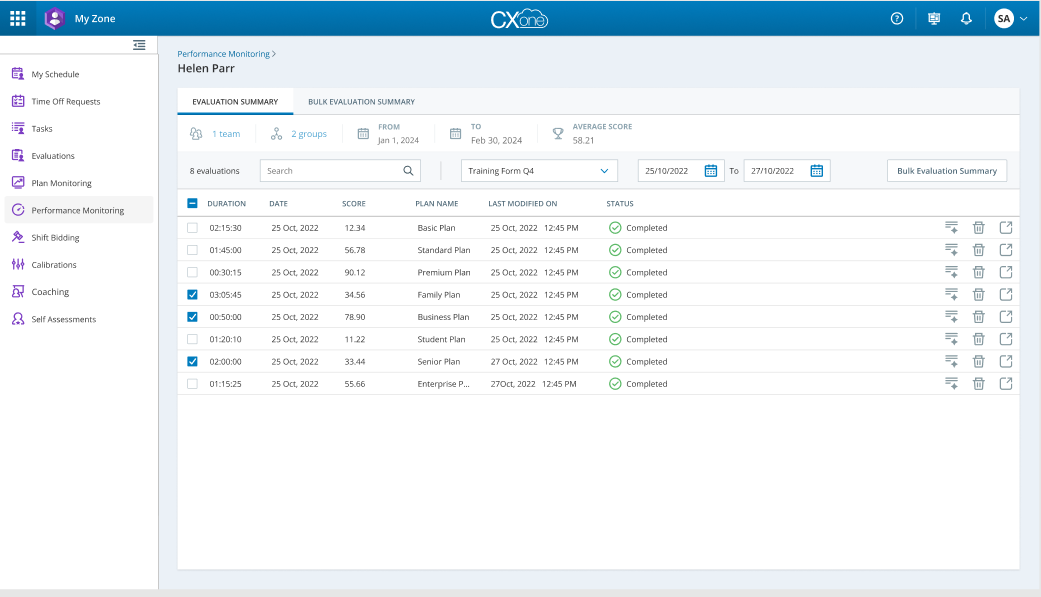Open calendar picker for end date 27/10/2022

(x=816, y=171)
